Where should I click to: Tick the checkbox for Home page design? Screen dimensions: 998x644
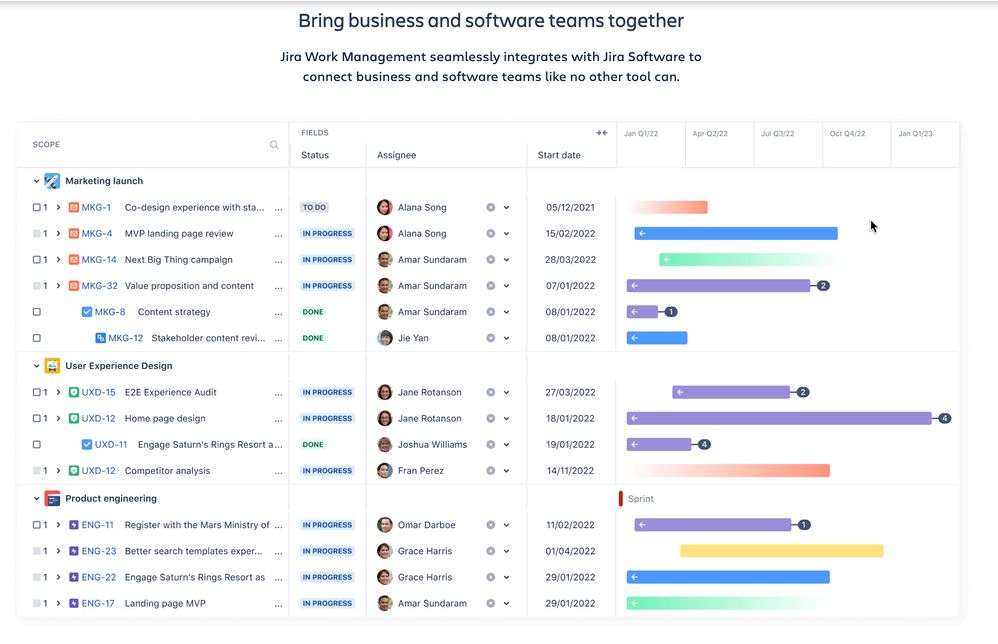pyautogui.click(x=36, y=418)
